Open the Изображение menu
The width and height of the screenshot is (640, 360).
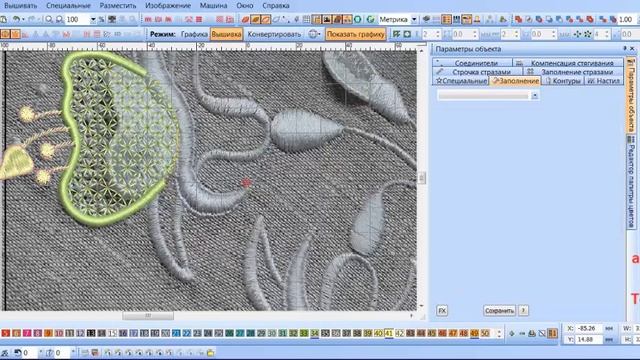click(x=168, y=6)
